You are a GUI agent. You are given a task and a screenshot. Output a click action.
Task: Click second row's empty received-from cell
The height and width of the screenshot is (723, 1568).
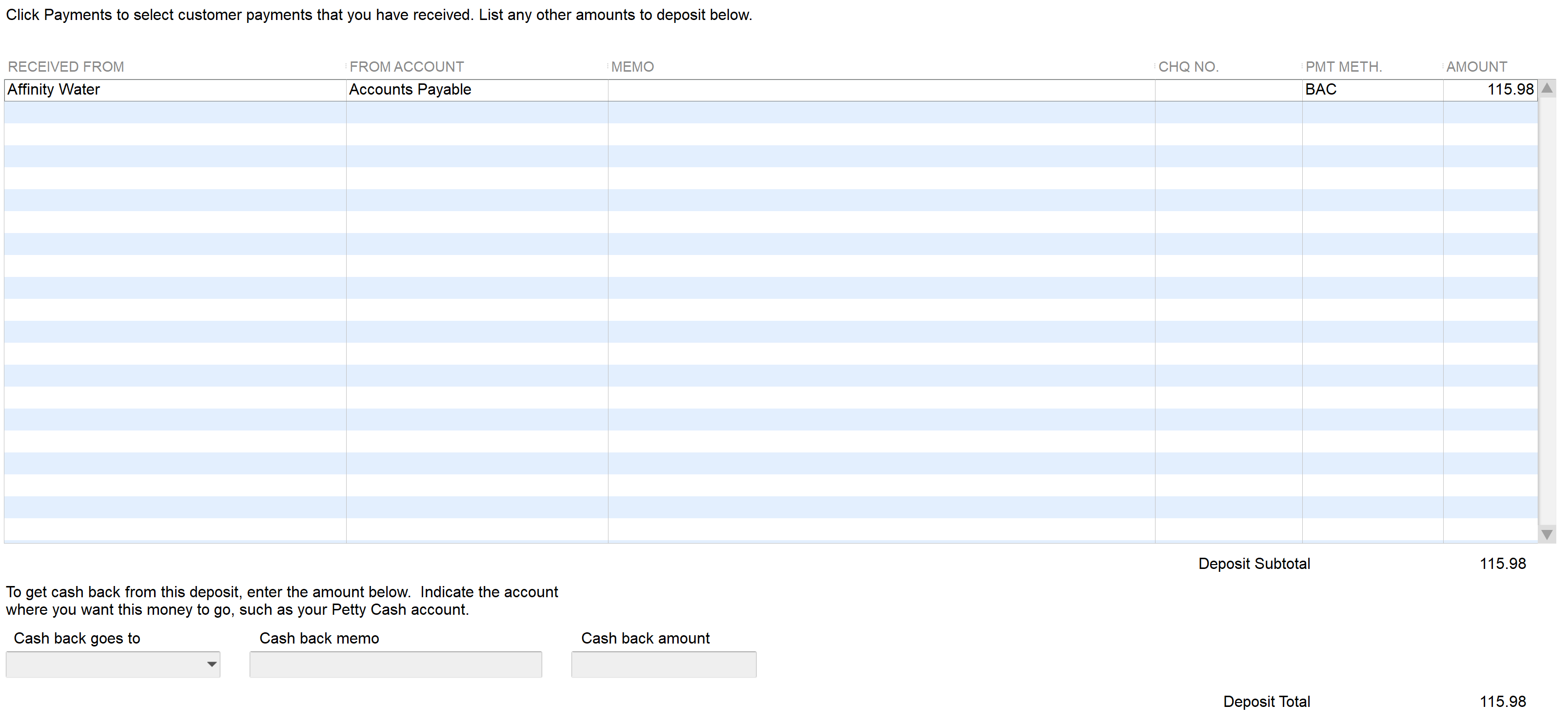click(x=175, y=113)
